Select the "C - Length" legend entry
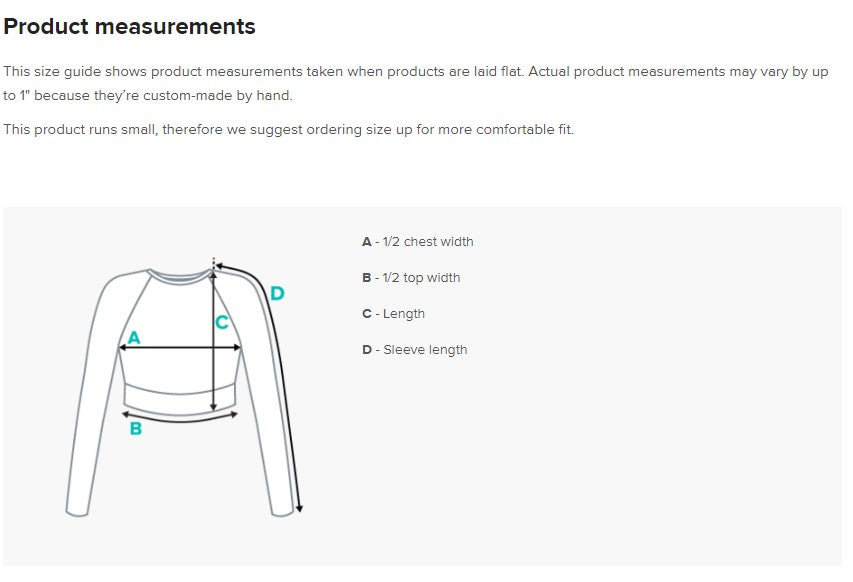 (x=393, y=314)
